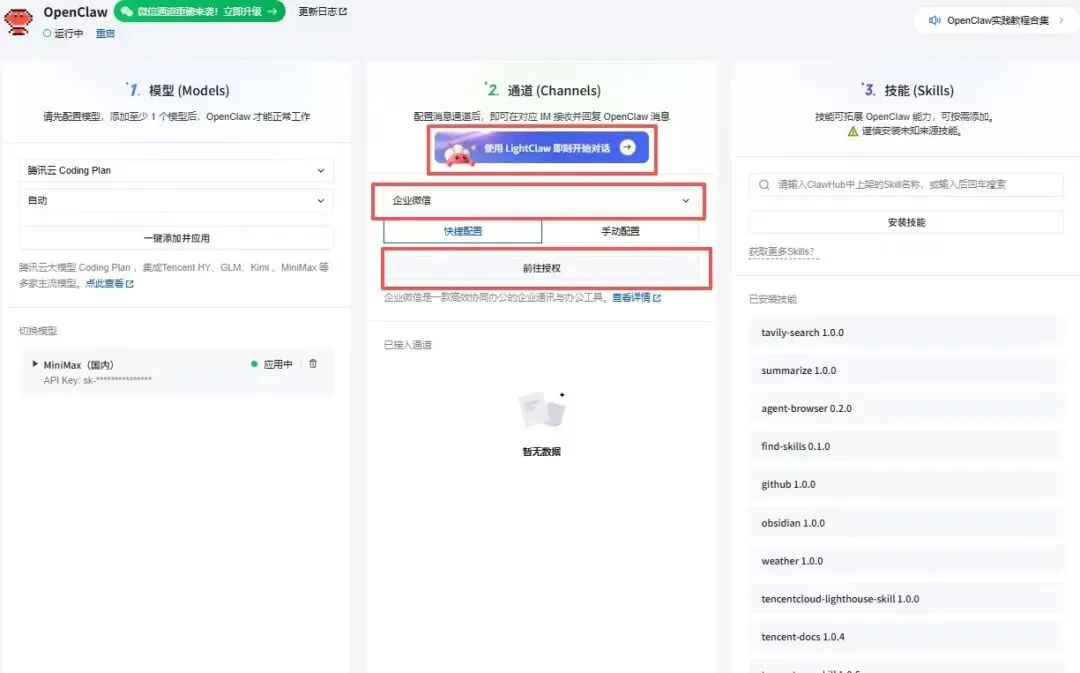Switch to the 手动配置 tab

[x=621, y=231]
